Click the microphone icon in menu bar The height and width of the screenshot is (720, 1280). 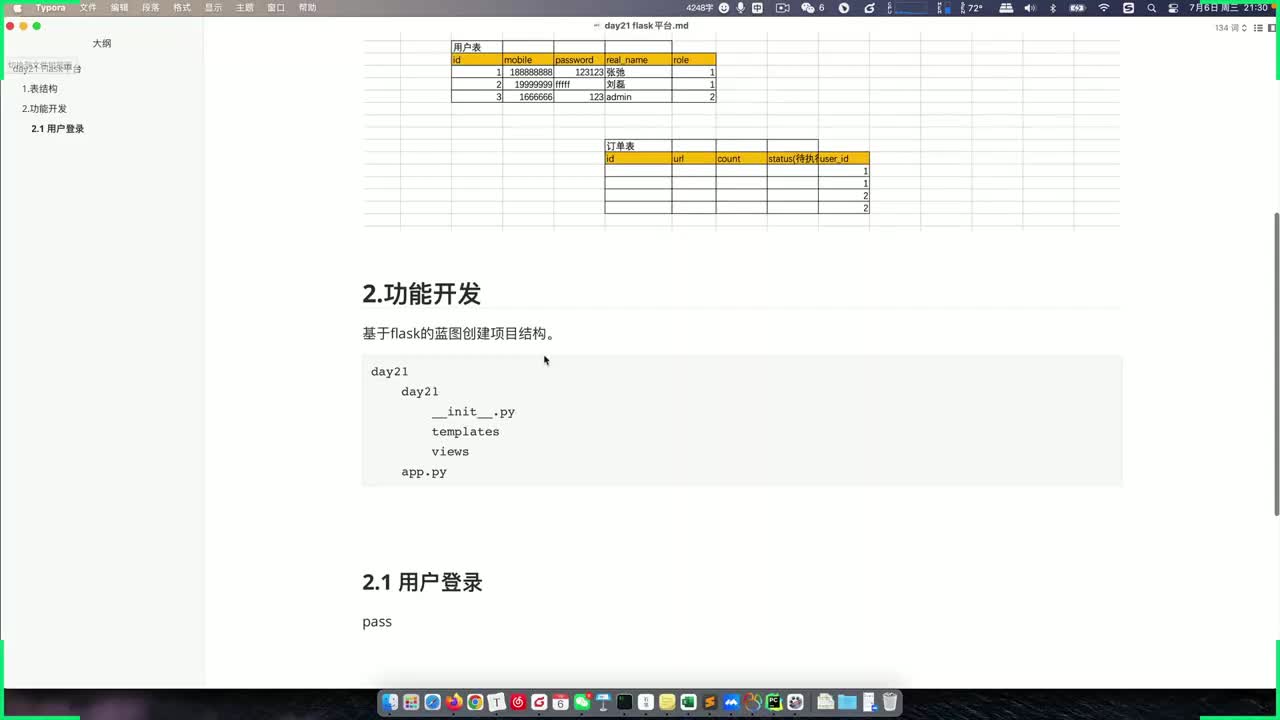pos(740,8)
